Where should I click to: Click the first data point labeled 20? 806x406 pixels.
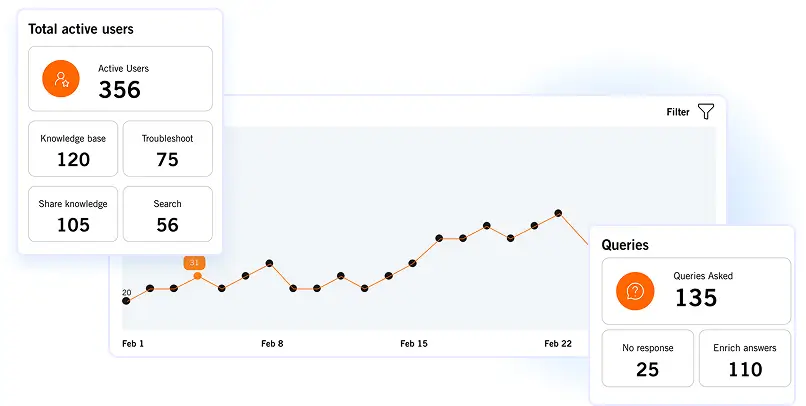(x=126, y=301)
